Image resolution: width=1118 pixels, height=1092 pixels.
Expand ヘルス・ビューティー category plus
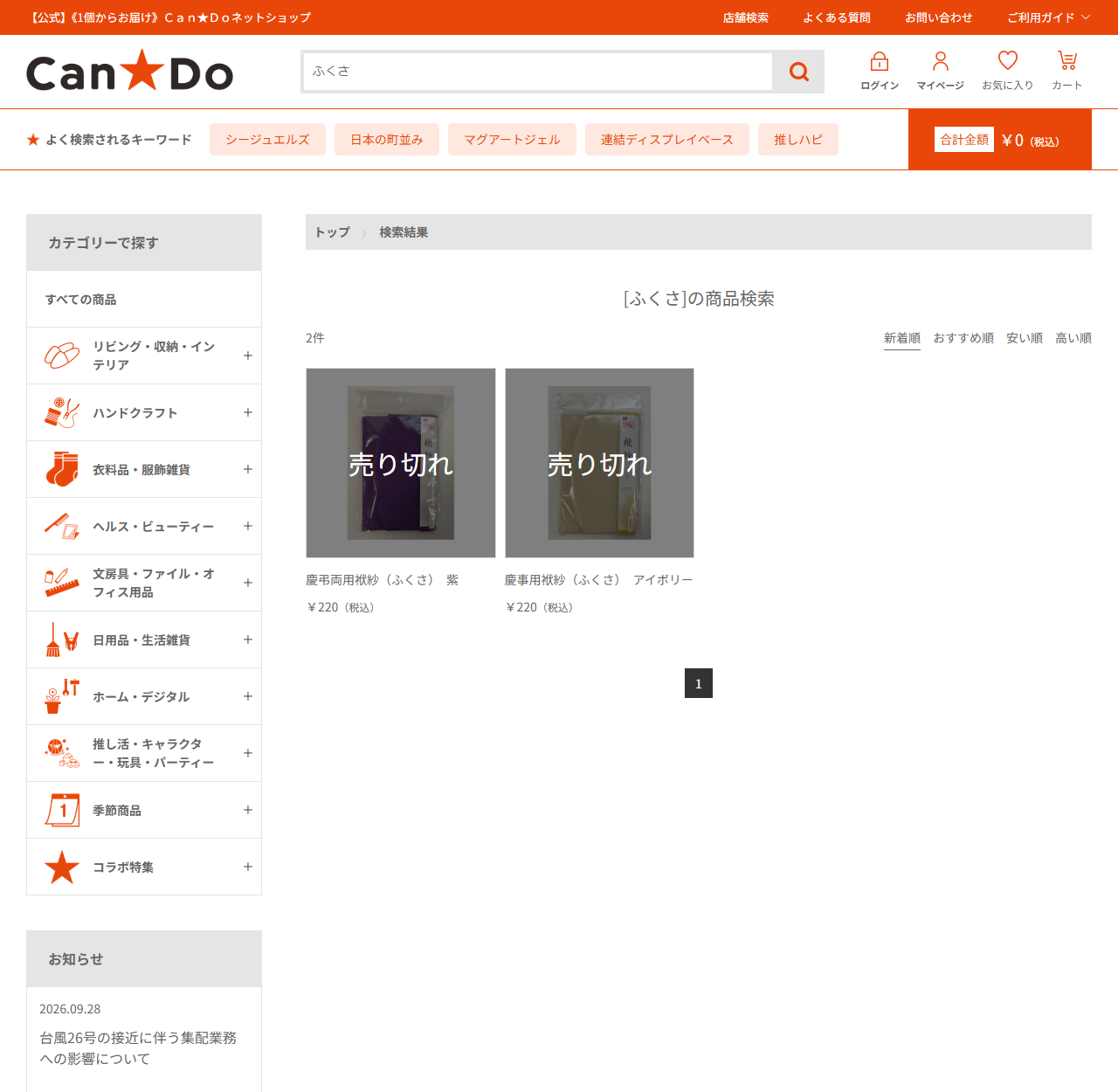248,526
